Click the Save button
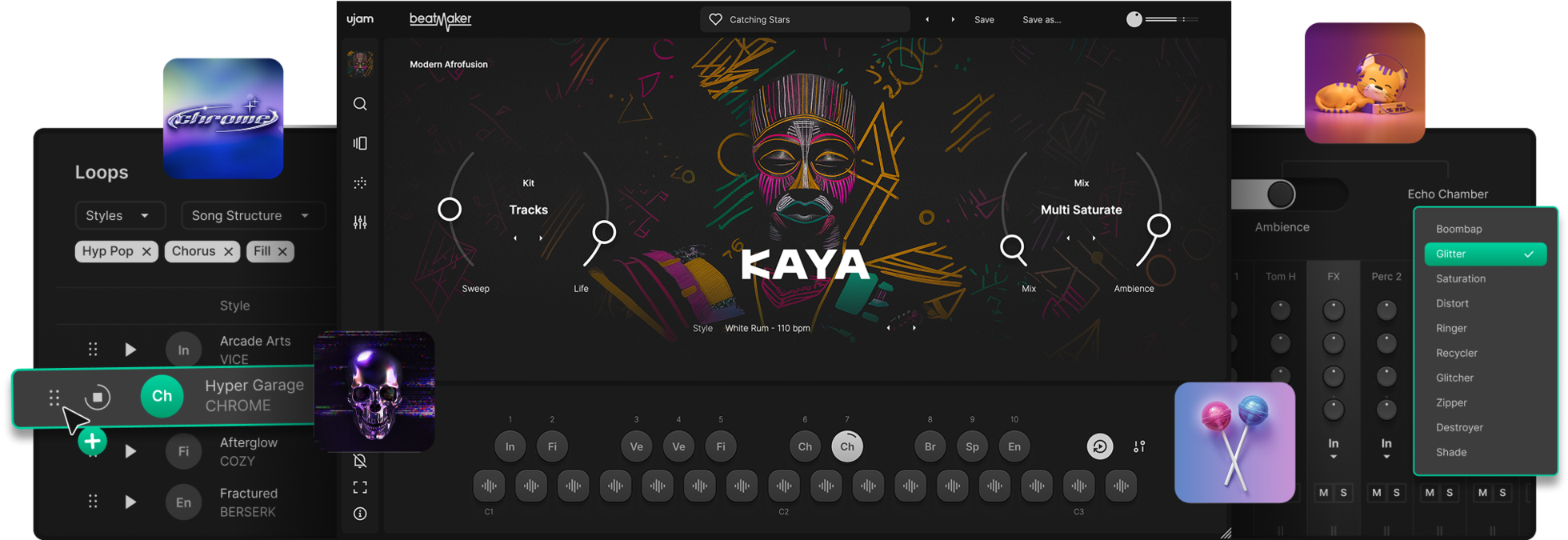The image size is (1568, 540). (984, 19)
